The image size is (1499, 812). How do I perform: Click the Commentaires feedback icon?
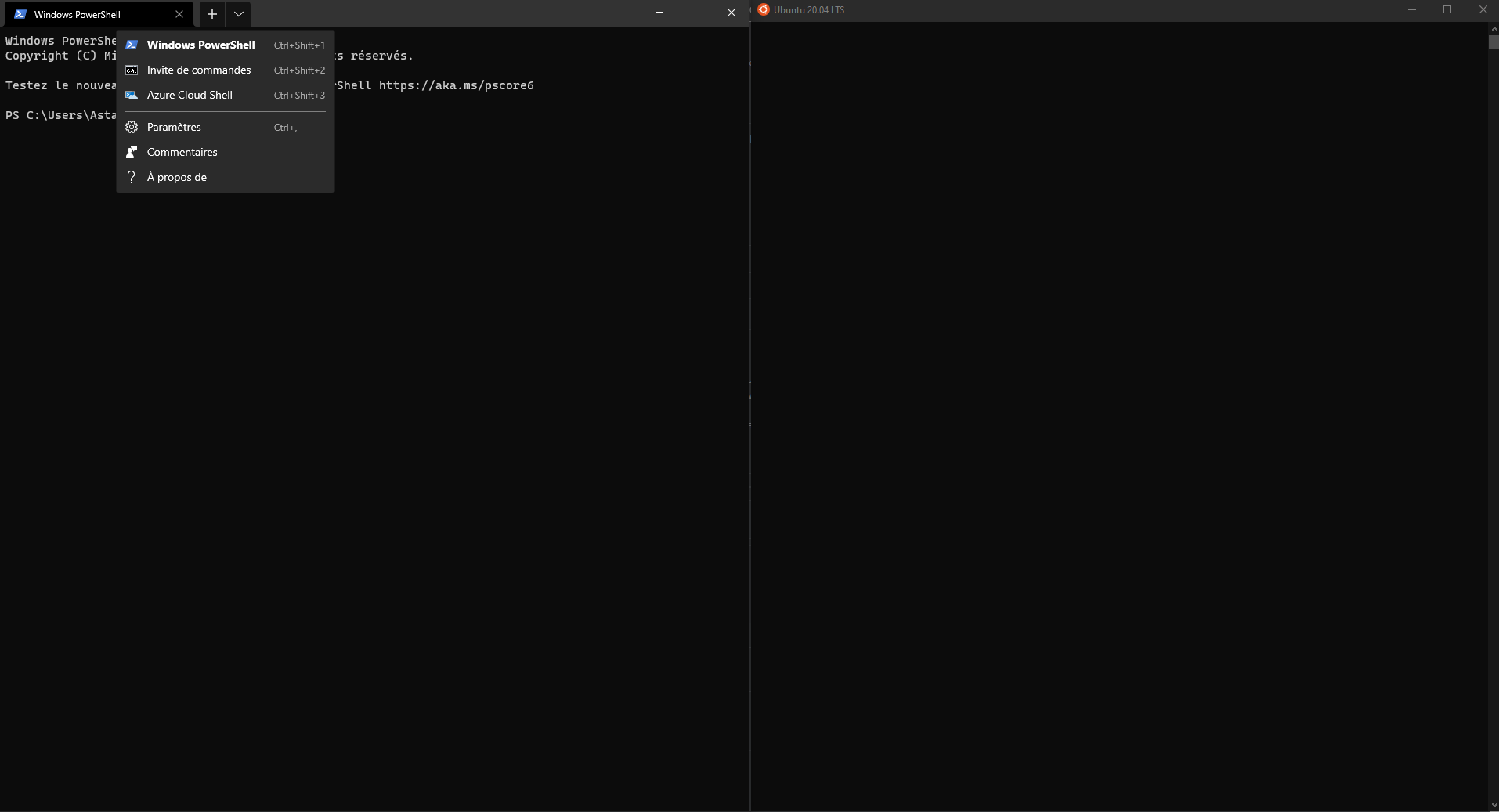pos(132,152)
